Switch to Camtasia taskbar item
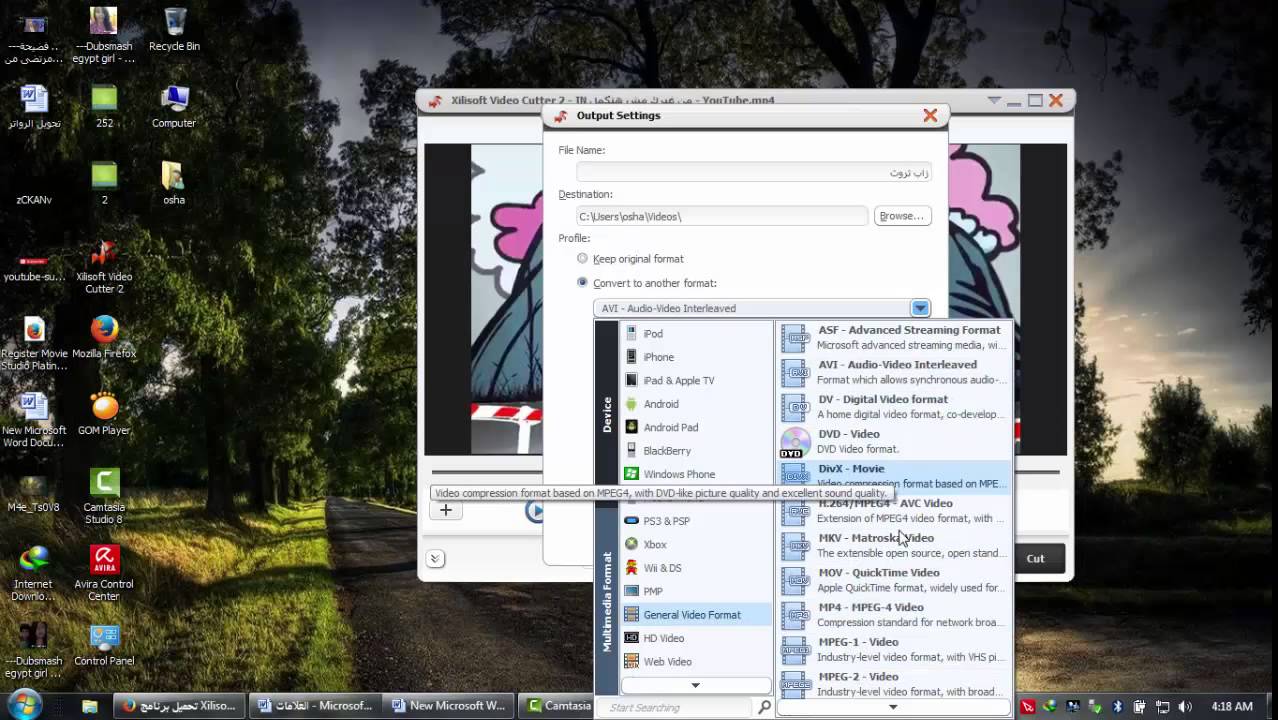The image size is (1278, 720). pos(557,705)
